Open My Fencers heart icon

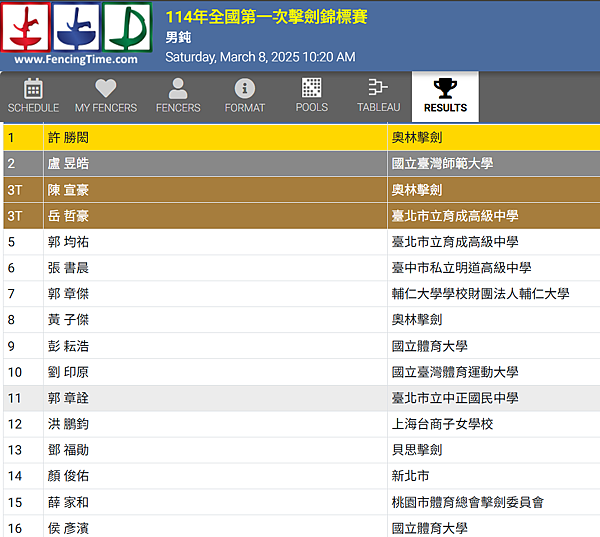click(106, 88)
